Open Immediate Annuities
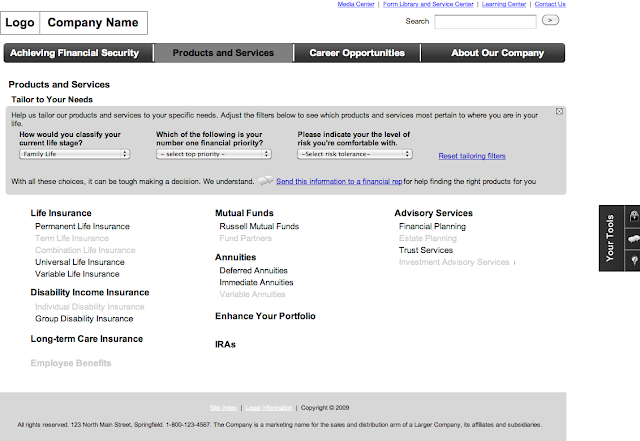The image size is (640, 441). coord(256,282)
